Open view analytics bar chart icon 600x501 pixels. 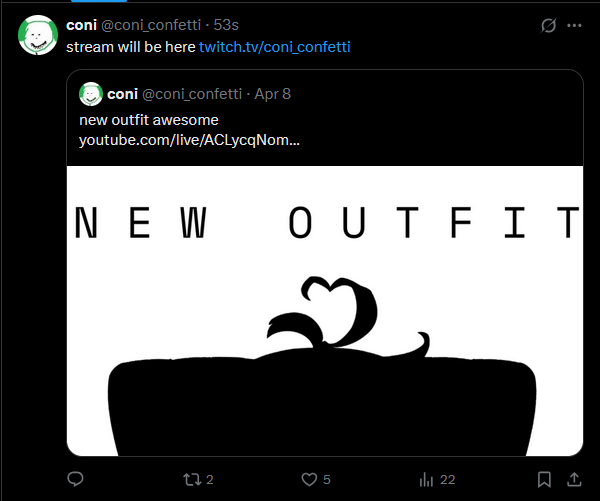tap(427, 480)
